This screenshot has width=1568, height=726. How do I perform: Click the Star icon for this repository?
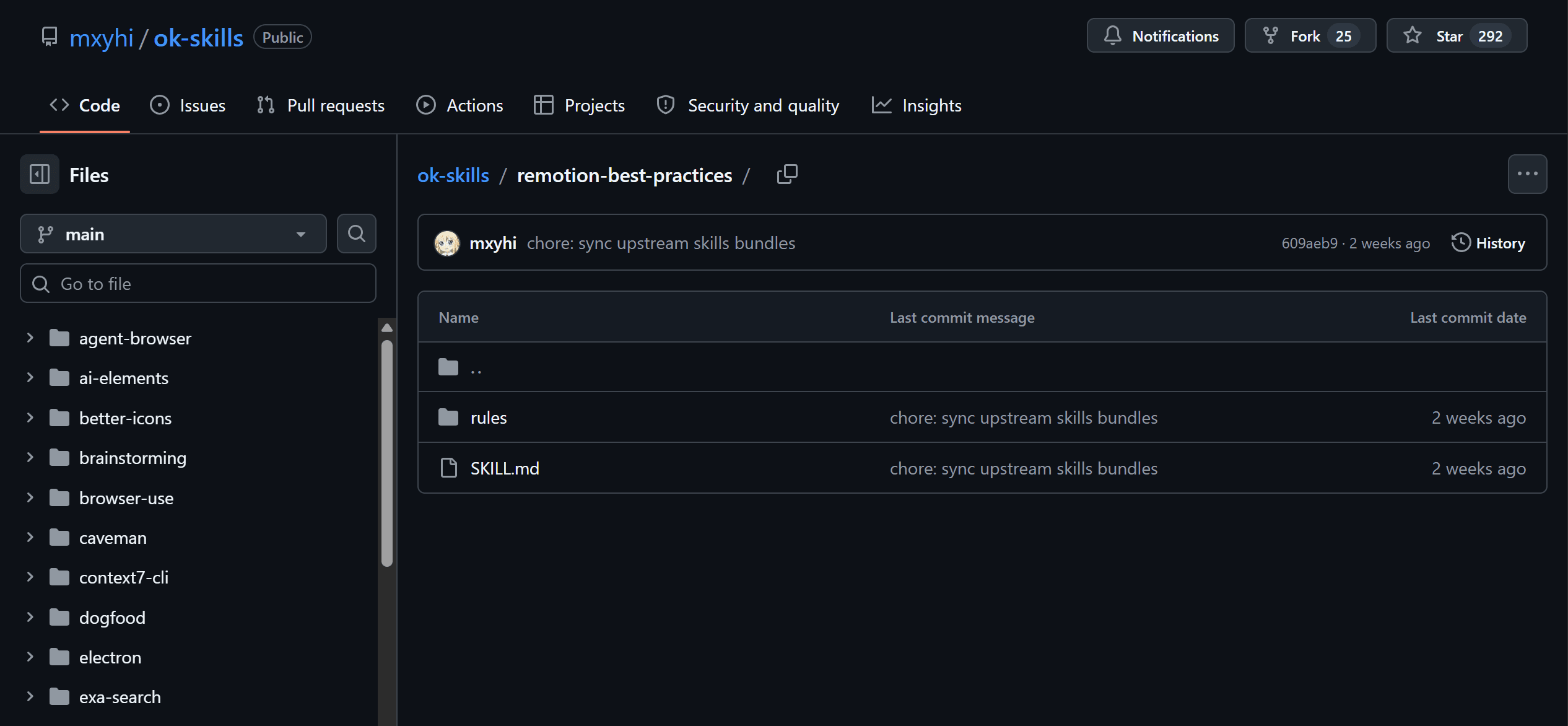pos(1413,36)
